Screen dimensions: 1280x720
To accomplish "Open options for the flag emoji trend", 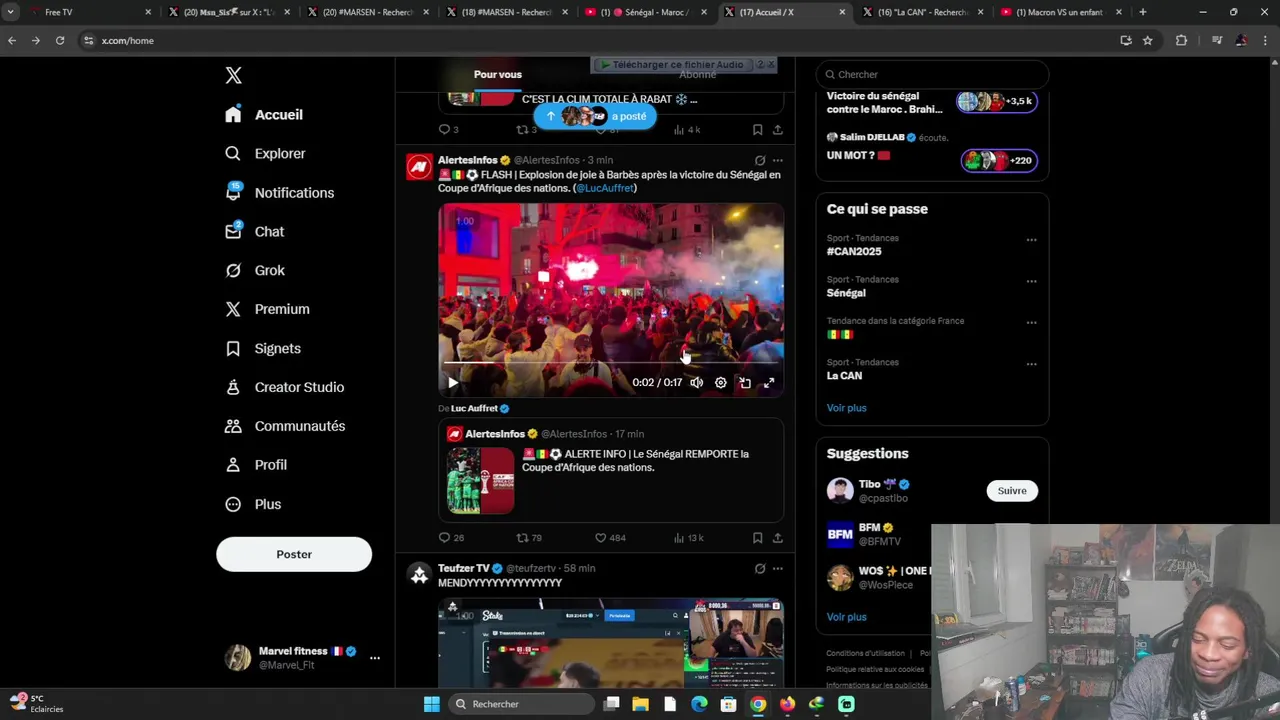I will click(x=1031, y=323).
